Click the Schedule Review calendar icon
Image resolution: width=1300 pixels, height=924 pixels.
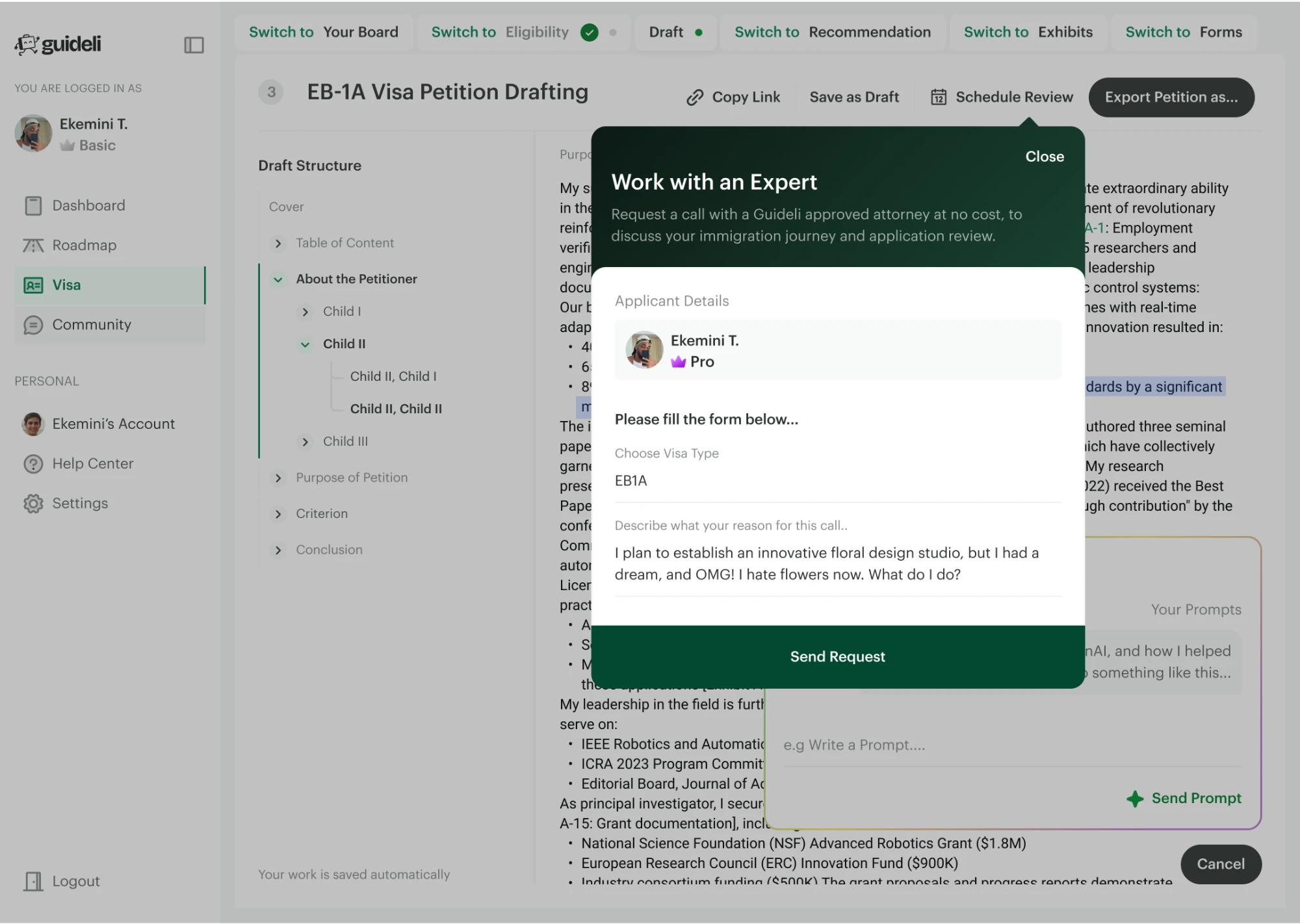pos(939,97)
